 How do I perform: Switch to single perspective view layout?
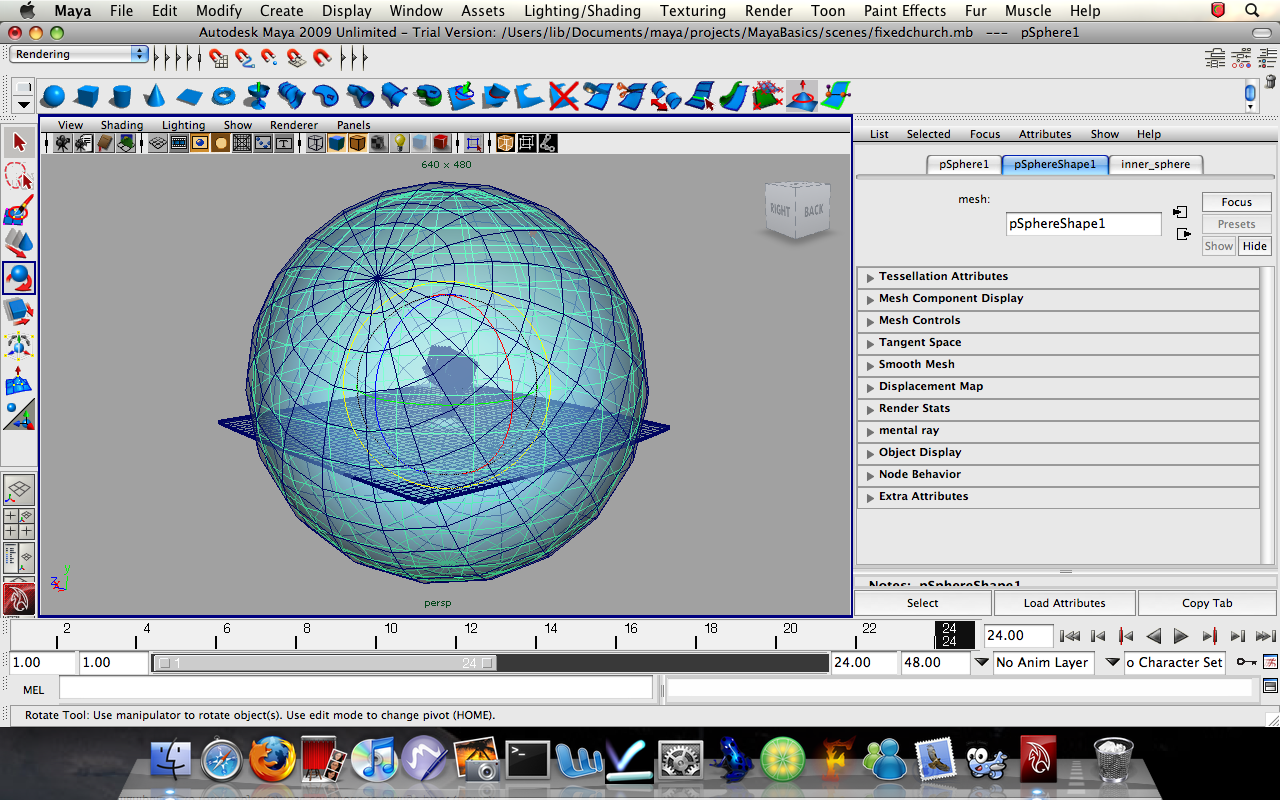[19, 490]
